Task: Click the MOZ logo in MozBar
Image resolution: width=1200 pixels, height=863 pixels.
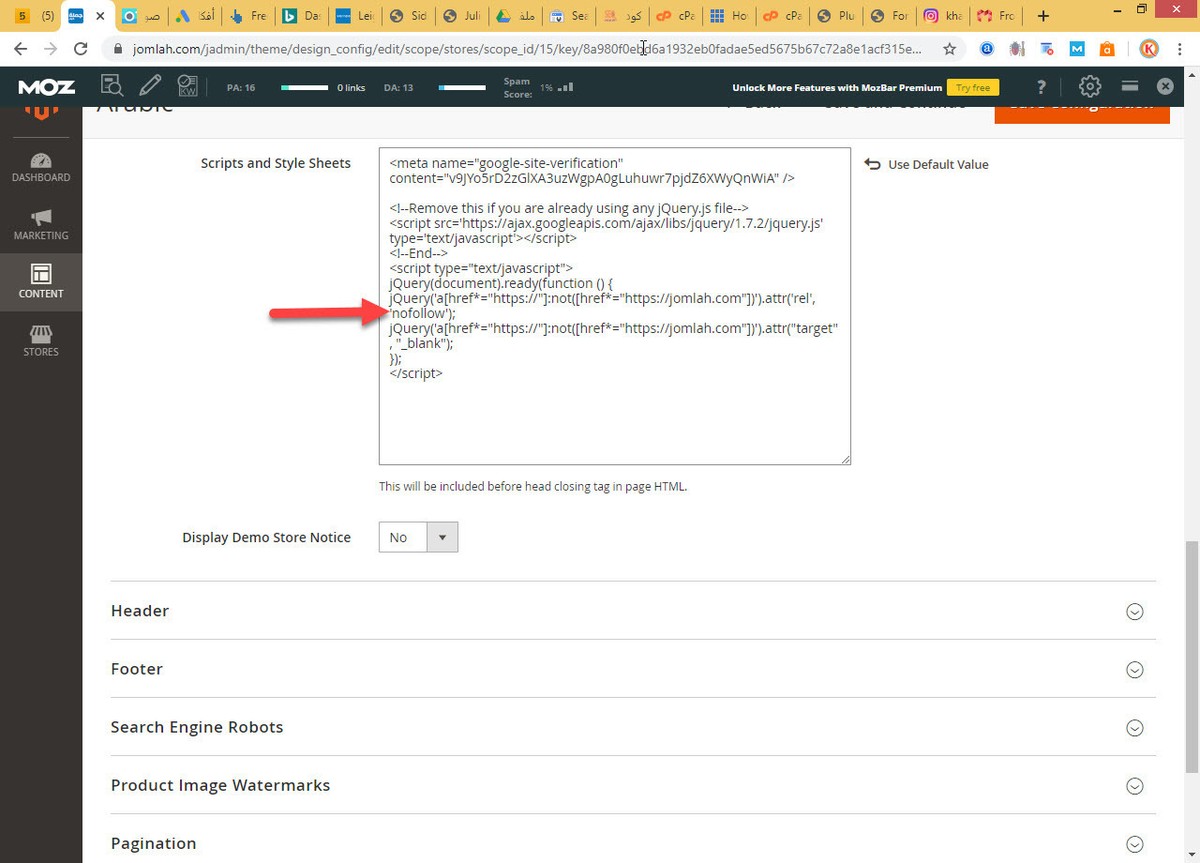Action: (x=47, y=87)
